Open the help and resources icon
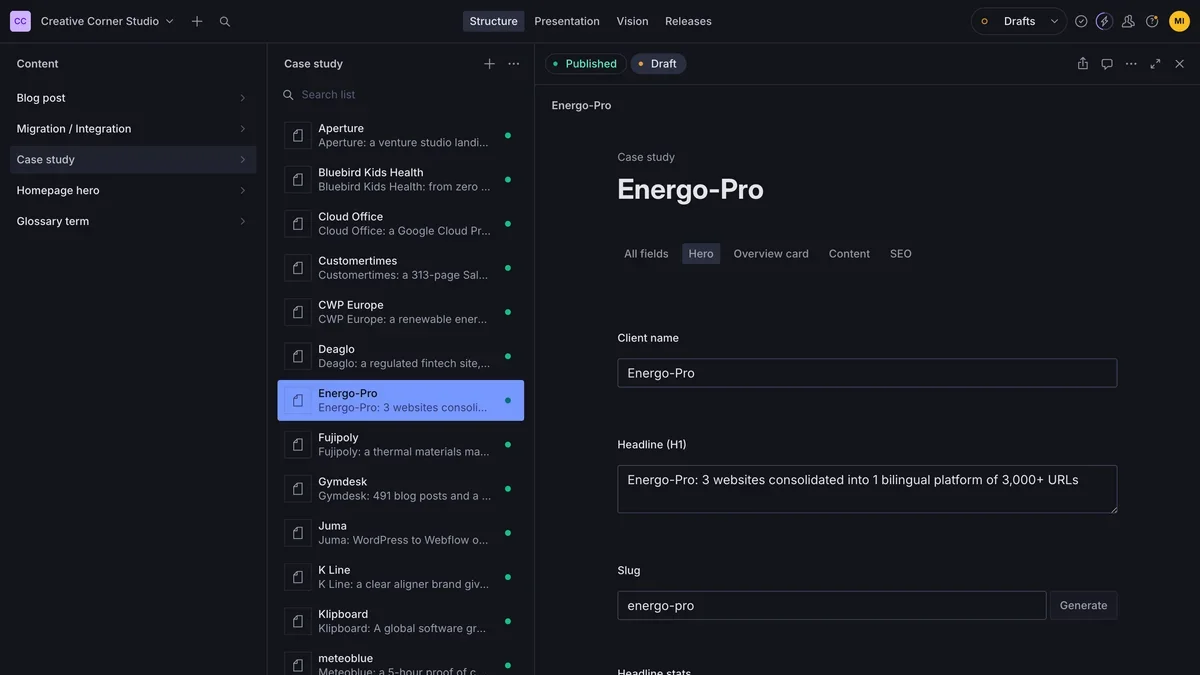The width and height of the screenshot is (1200, 675). [1152, 21]
